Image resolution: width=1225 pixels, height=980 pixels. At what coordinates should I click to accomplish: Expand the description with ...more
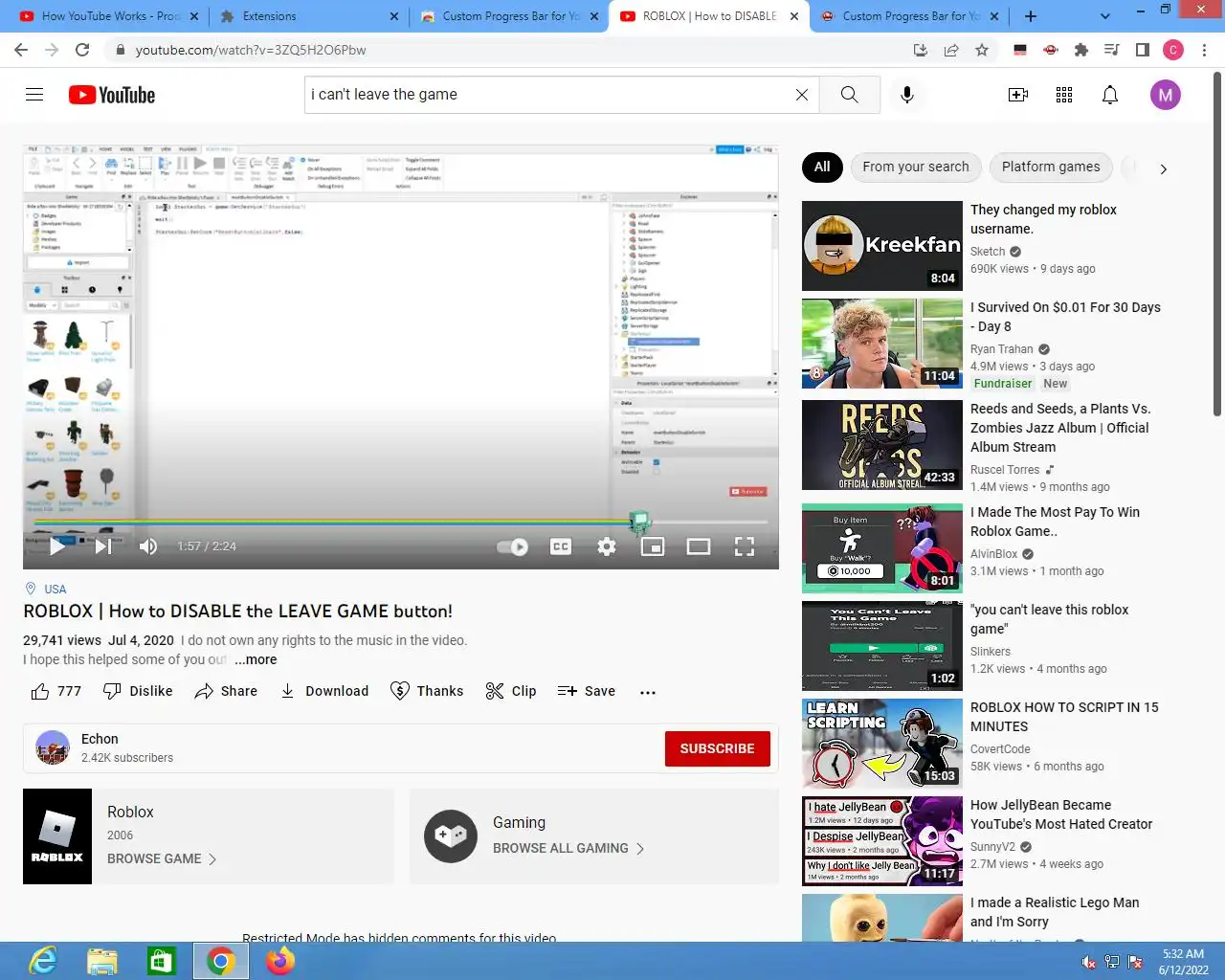point(256,659)
